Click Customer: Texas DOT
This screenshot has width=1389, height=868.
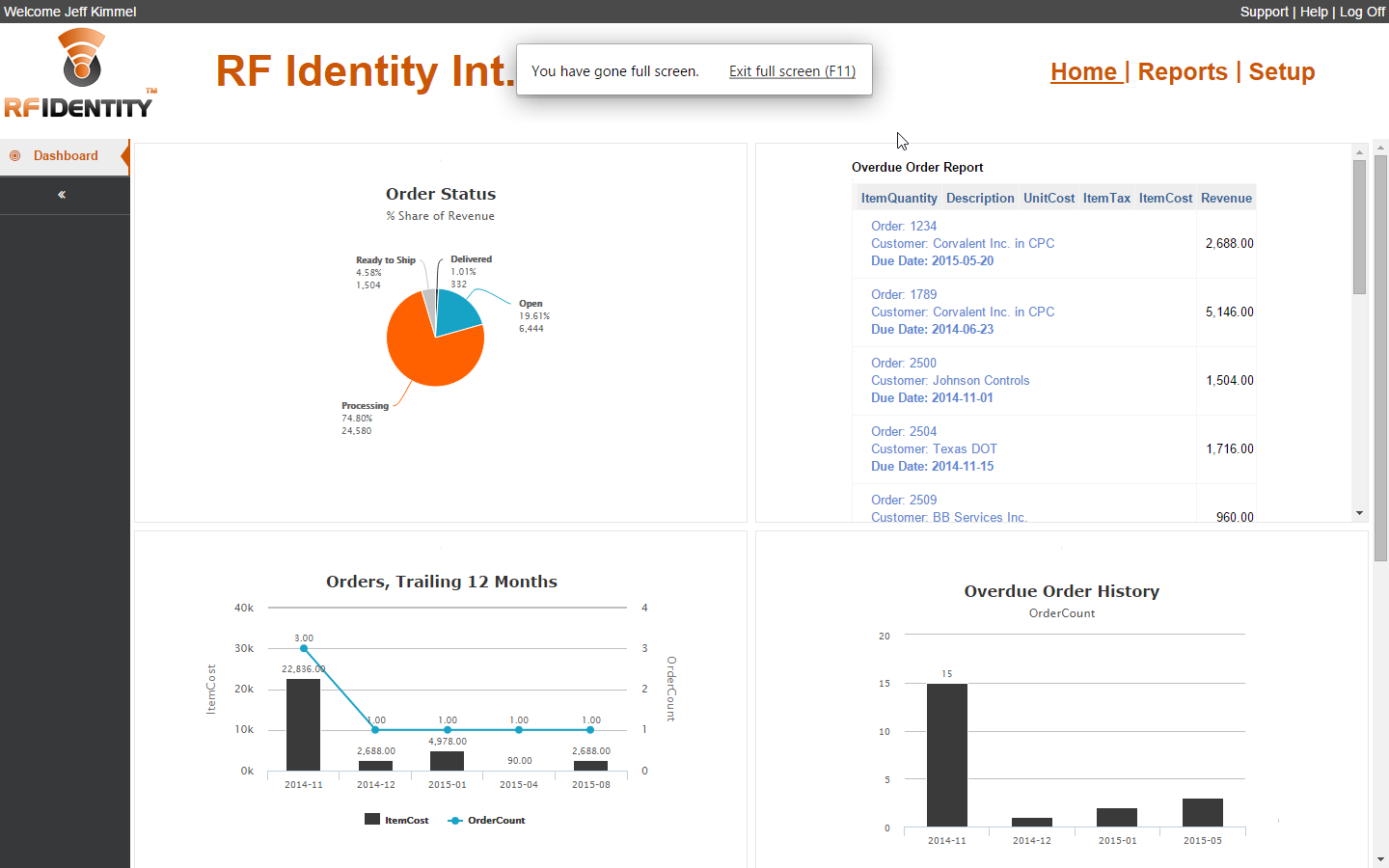tap(934, 448)
